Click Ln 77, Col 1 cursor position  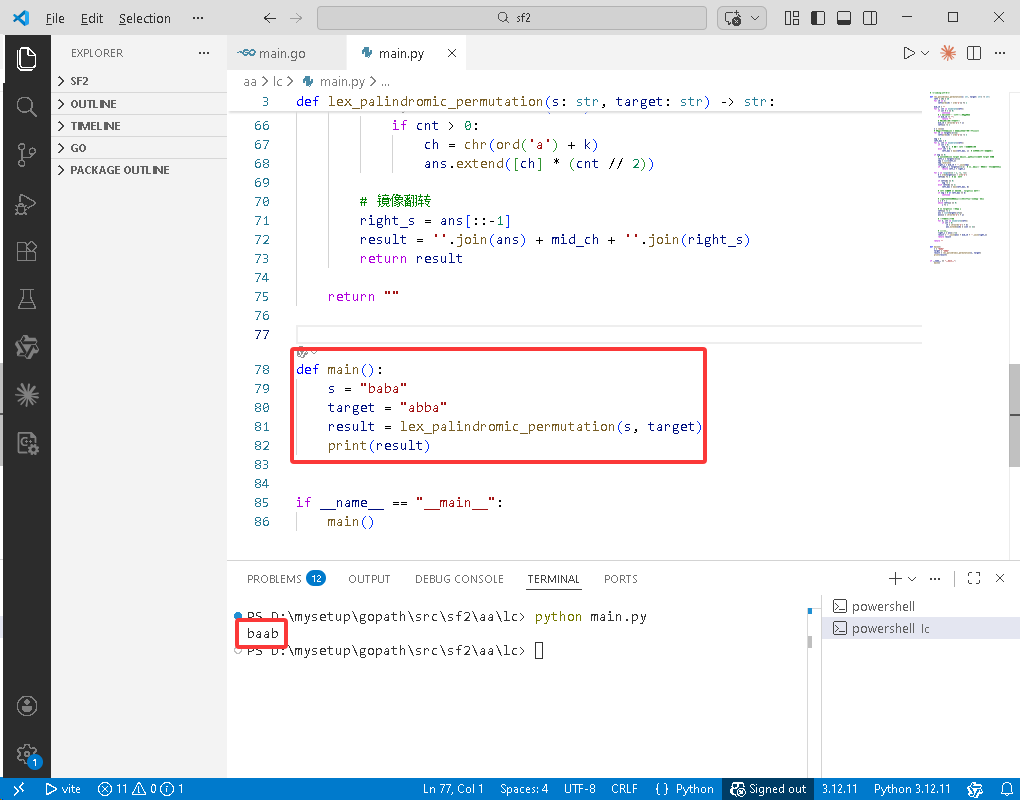(x=453, y=789)
